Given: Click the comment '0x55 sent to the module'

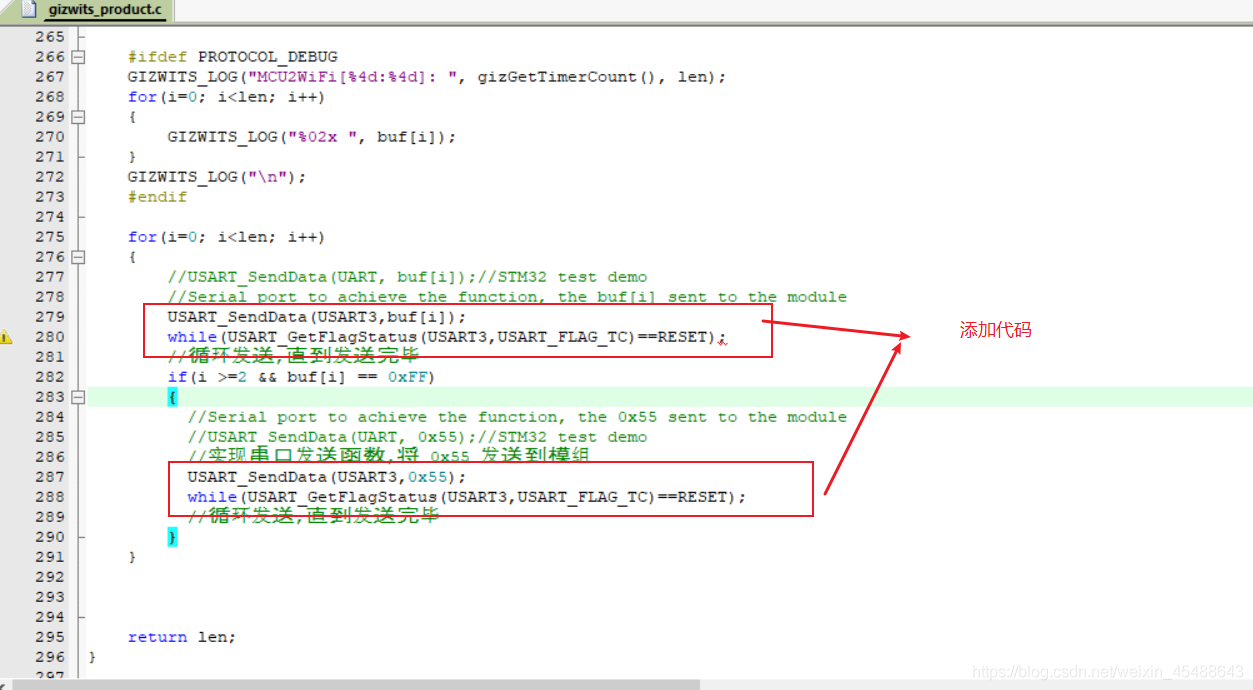Looking at the screenshot, I should coord(517,417).
